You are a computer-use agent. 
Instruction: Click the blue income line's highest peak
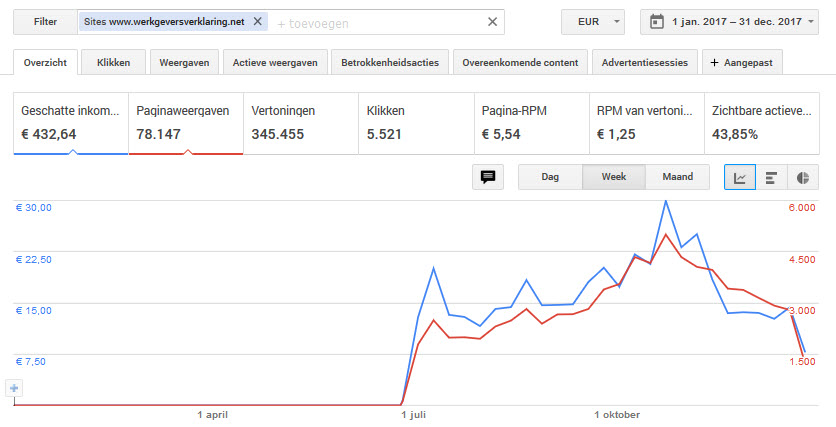pos(665,202)
